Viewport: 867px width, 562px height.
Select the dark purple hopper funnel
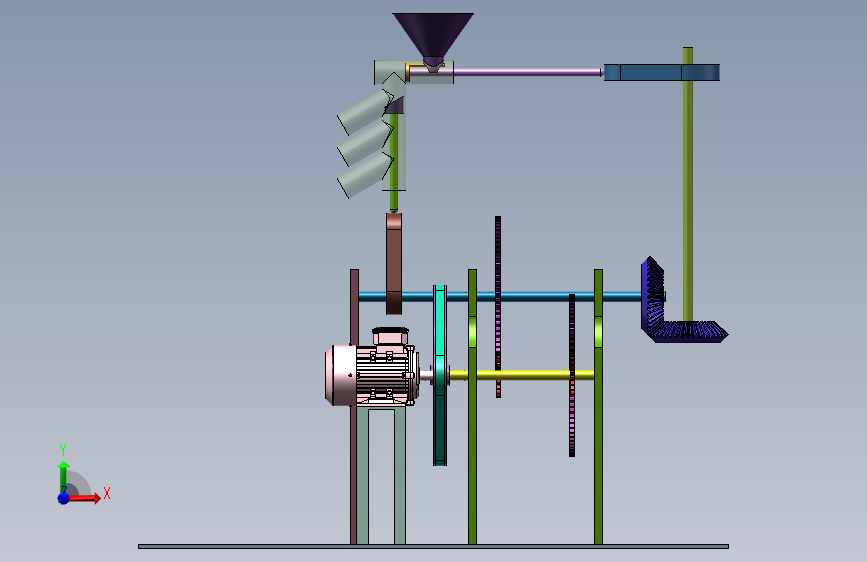pos(433,34)
